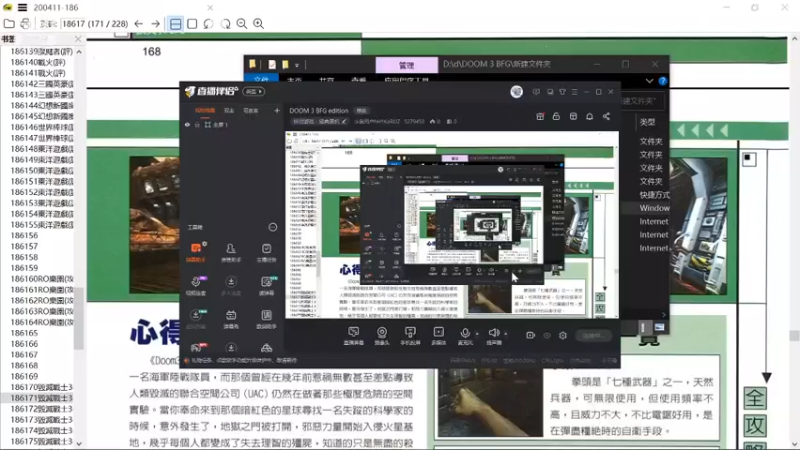Mute the microphone in streaming toolbar
The image size is (800, 450).
pos(465,335)
